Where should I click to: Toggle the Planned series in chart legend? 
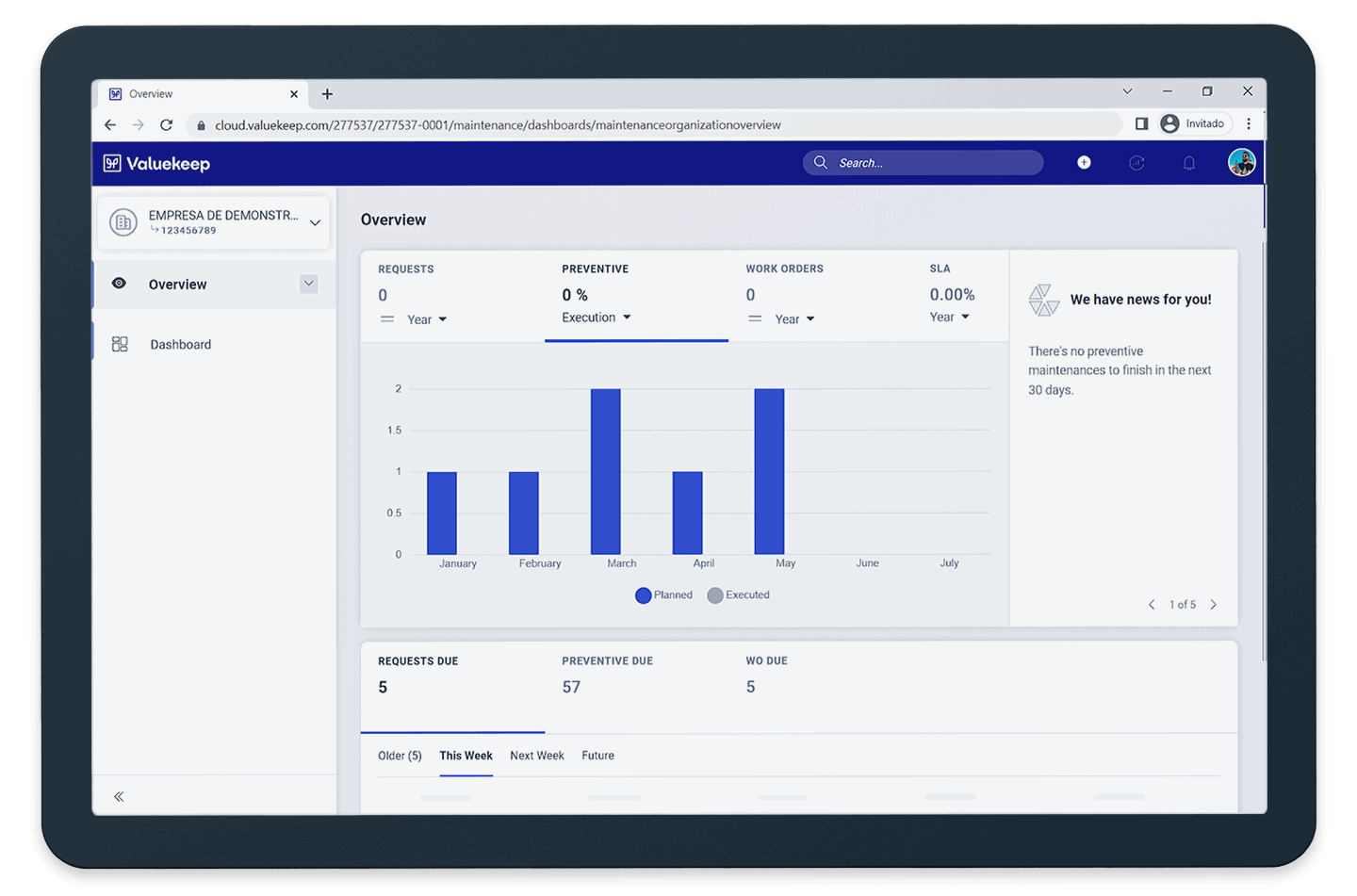(663, 595)
